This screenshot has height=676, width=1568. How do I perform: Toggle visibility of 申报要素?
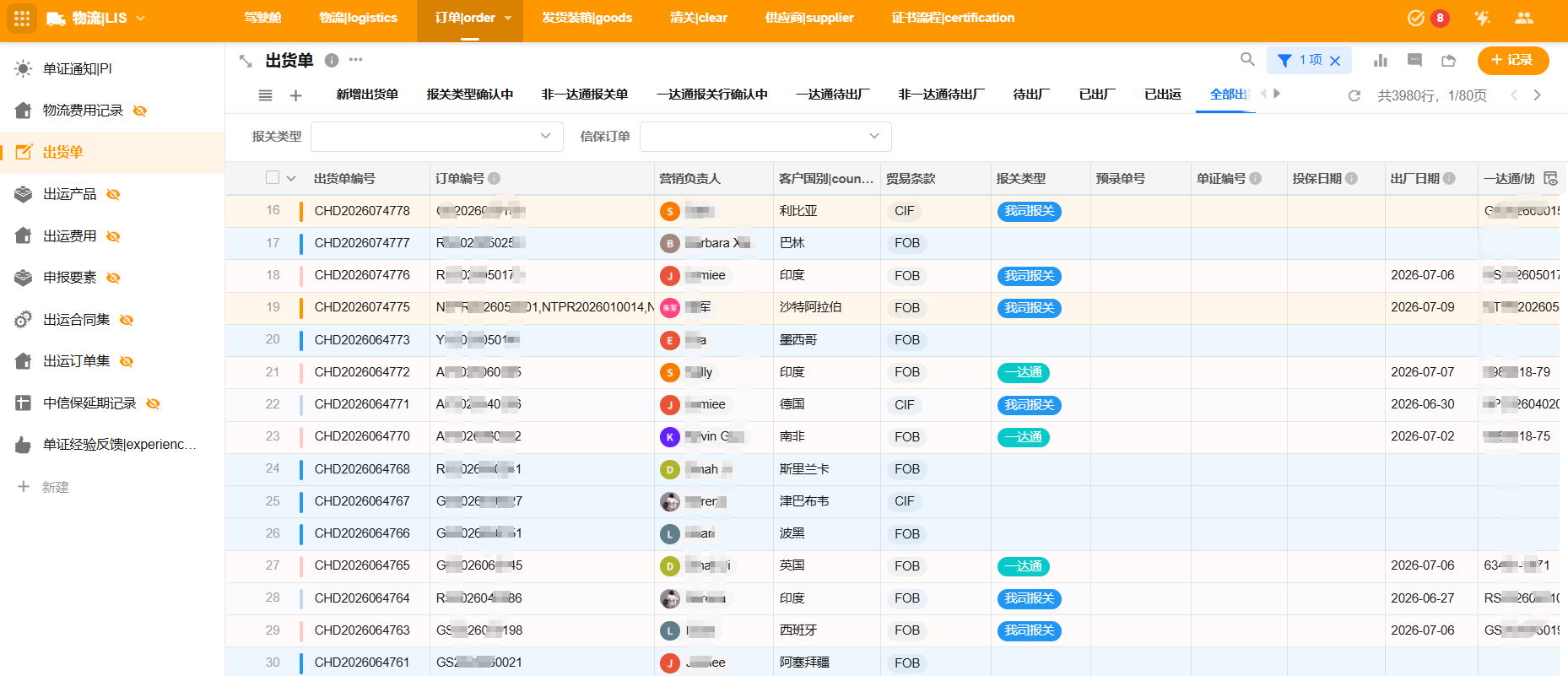coord(113,278)
